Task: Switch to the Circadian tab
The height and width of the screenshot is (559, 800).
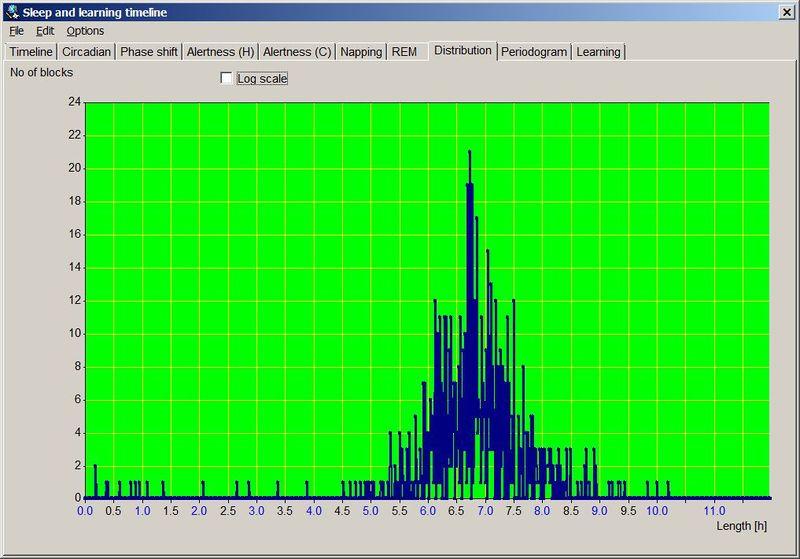Action: pyautogui.click(x=86, y=52)
